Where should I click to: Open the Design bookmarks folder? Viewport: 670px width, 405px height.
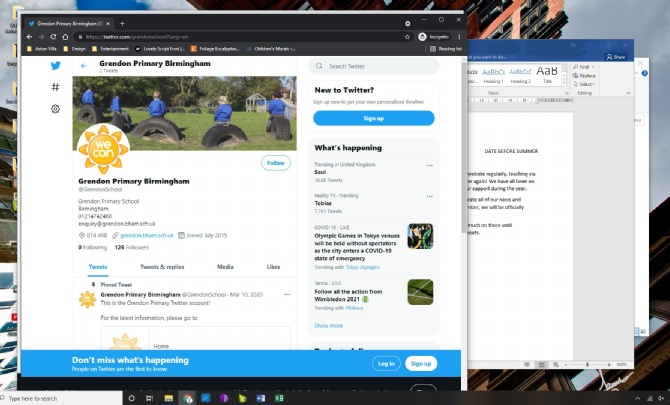[74, 49]
